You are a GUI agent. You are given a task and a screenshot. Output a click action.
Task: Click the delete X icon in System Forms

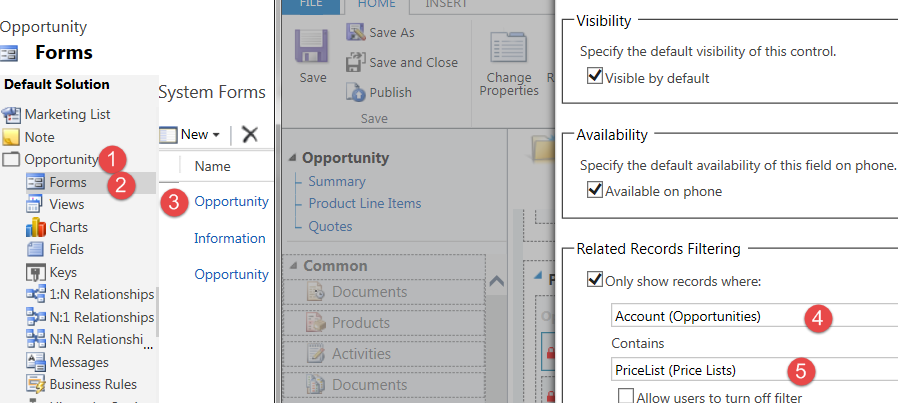[250, 134]
